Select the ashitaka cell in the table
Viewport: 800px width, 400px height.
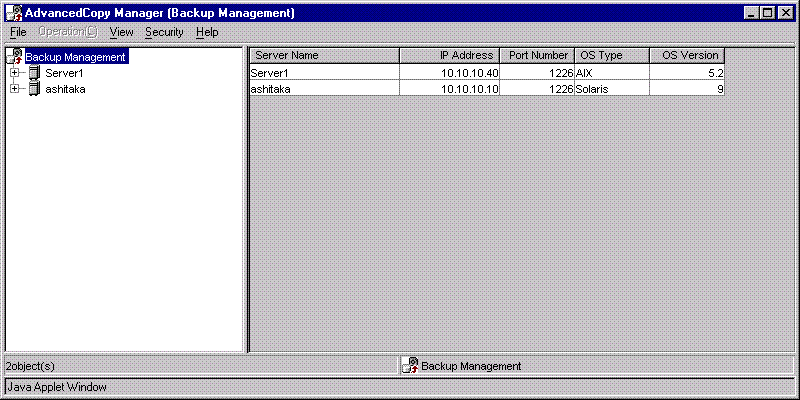click(324, 89)
